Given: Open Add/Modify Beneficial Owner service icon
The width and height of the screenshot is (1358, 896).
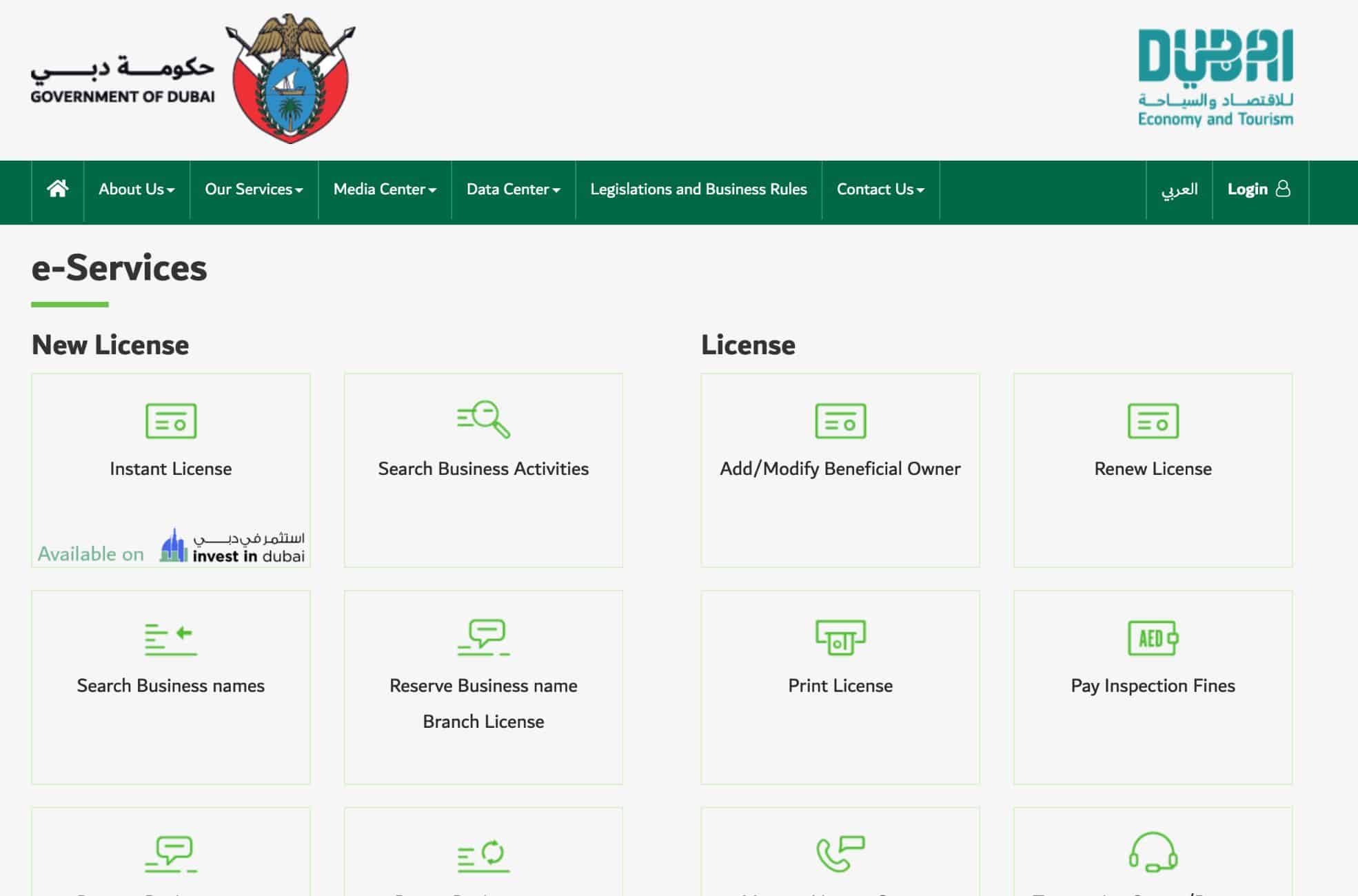Looking at the screenshot, I should tap(840, 422).
